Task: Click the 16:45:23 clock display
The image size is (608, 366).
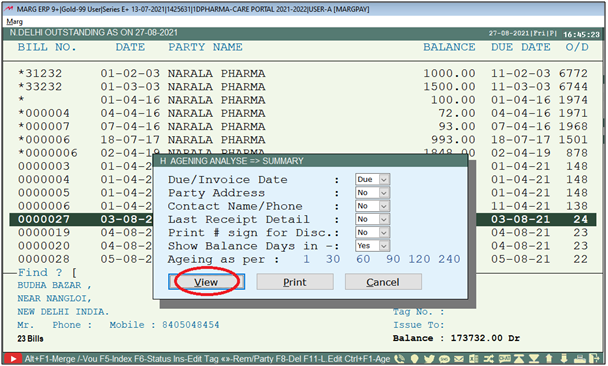Action: pyautogui.click(x=581, y=34)
